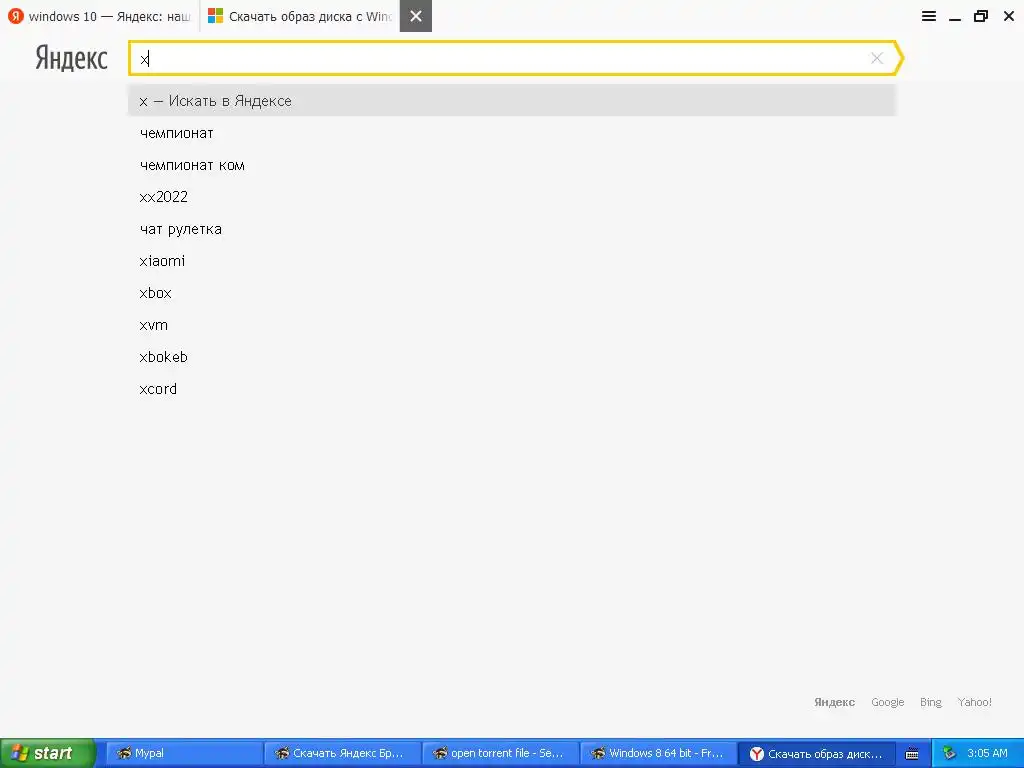Viewport: 1024px width, 768px height.
Task: Switch to the 'windows 10 — Яндекс' tab
Action: click(x=100, y=16)
